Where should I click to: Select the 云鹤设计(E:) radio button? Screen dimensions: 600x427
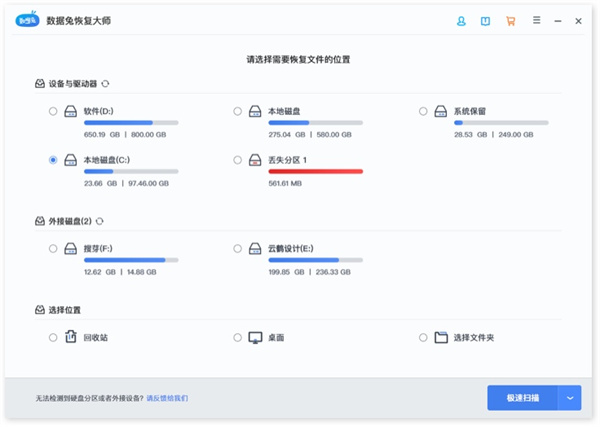pyautogui.click(x=237, y=248)
